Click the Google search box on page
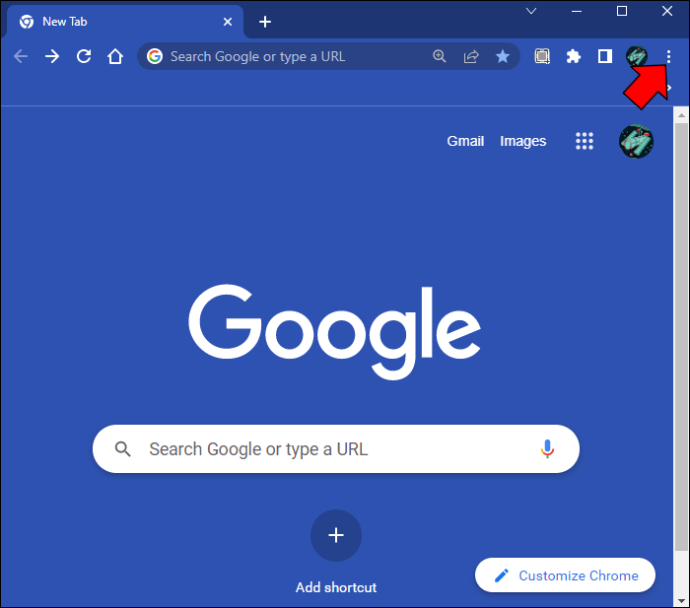Viewport: 690px width, 608px height. [336, 449]
